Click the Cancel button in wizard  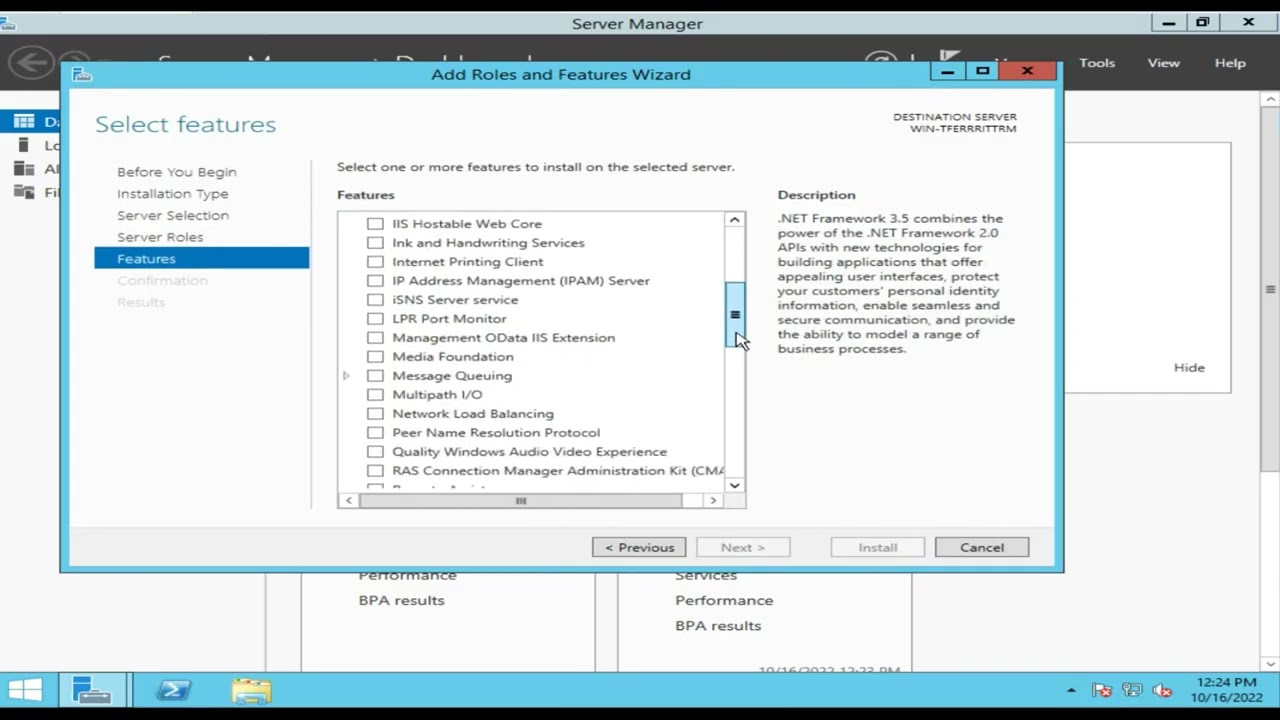click(982, 547)
